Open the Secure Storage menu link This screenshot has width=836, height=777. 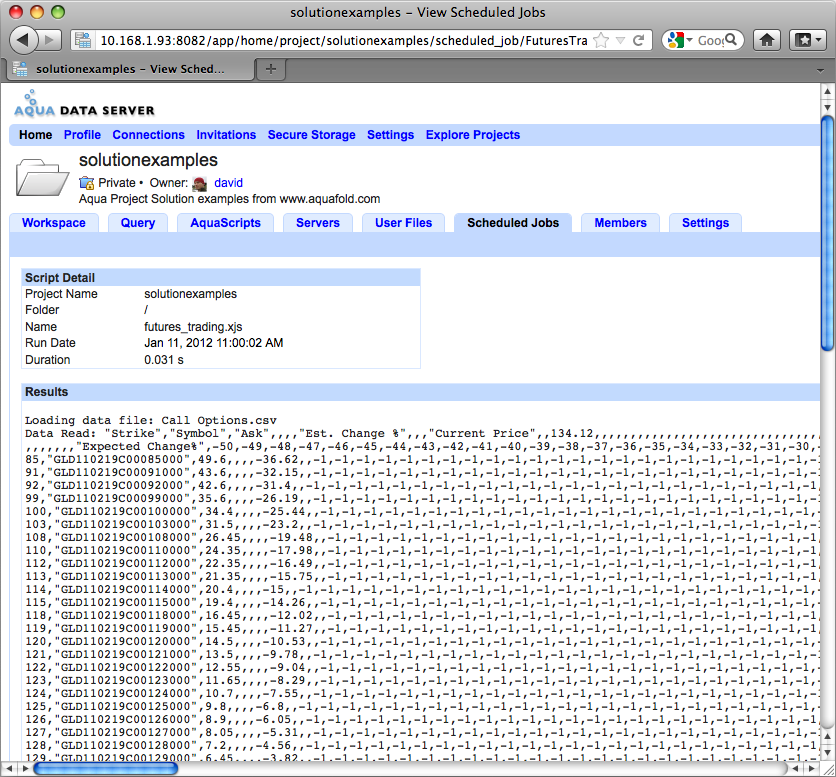311,135
